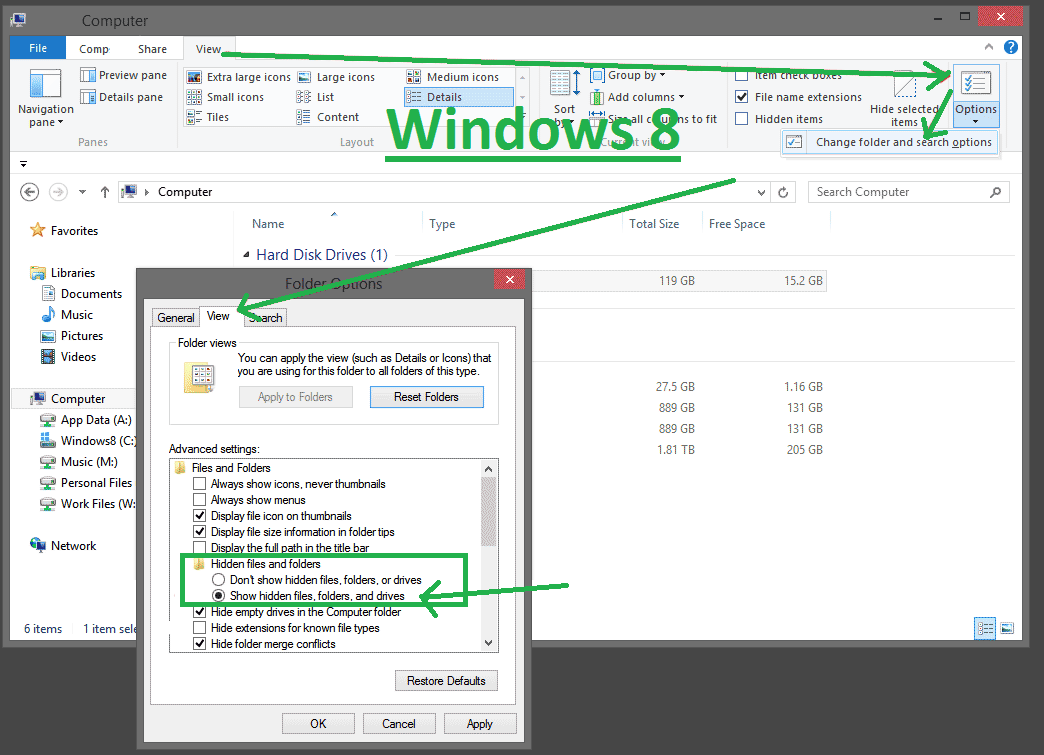
Task: Select Show hidden files, folders, and drives
Action: pos(218,596)
